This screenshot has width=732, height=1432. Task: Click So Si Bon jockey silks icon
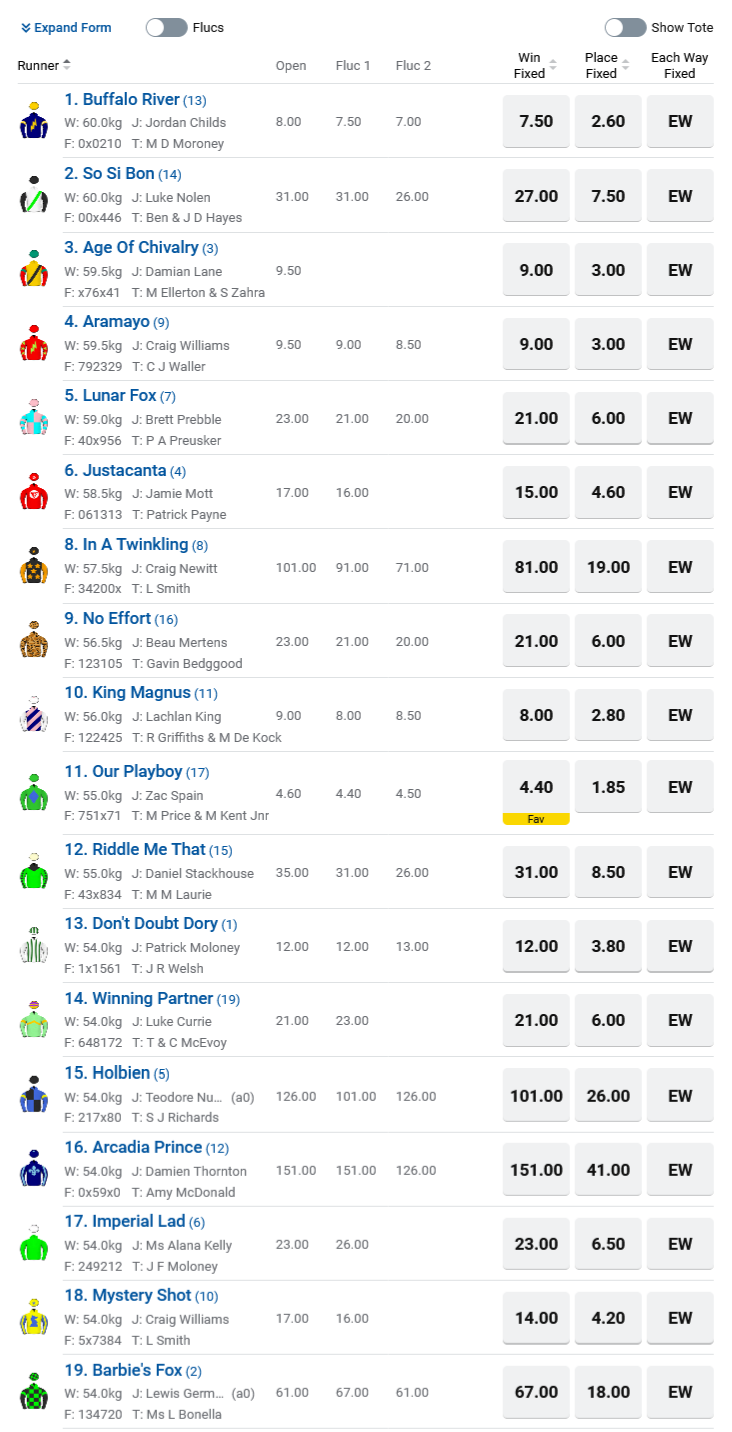34,195
